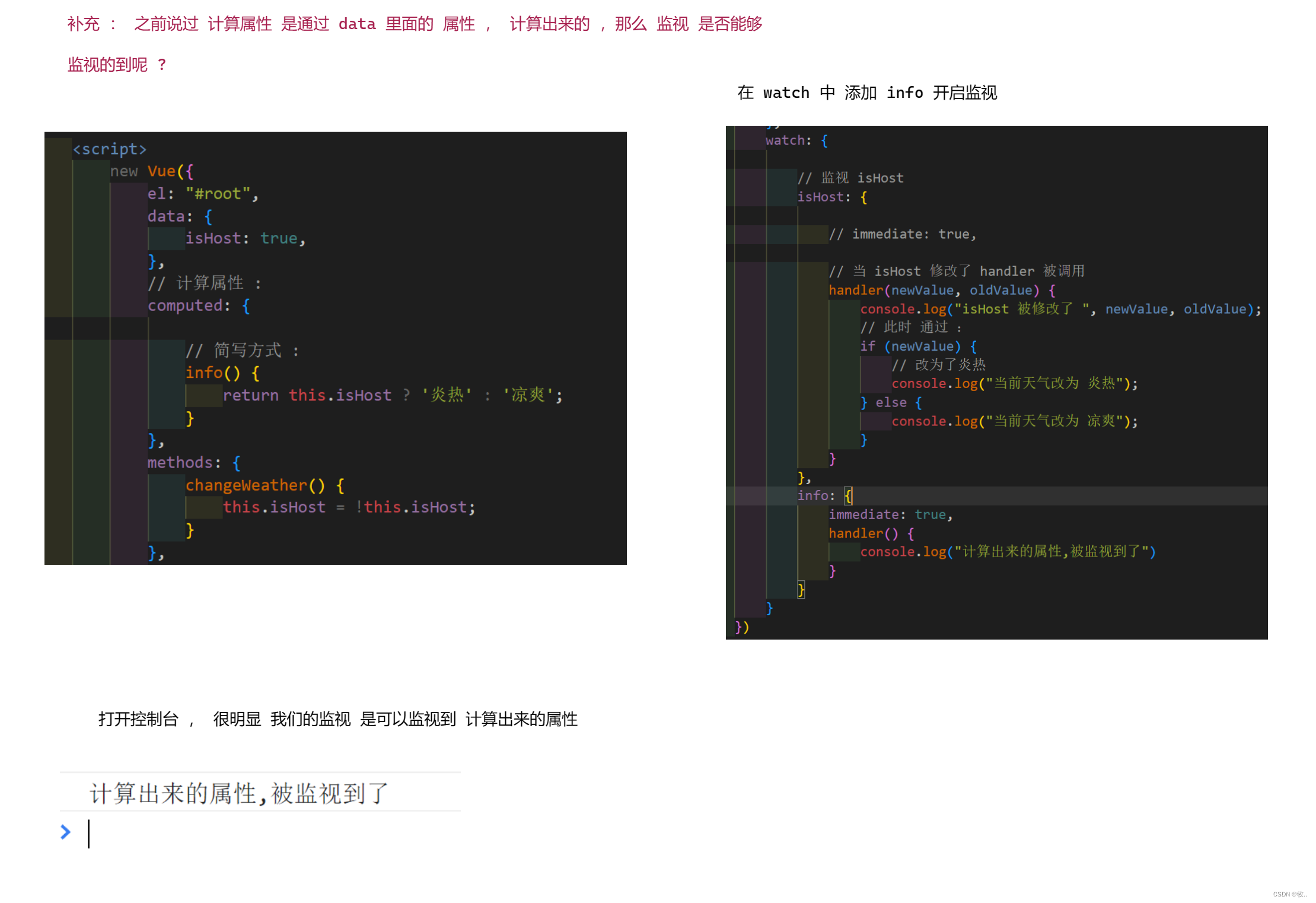Viewport: 1316px width, 903px height.
Task: Click the 'data: {' line
Action: point(180,217)
